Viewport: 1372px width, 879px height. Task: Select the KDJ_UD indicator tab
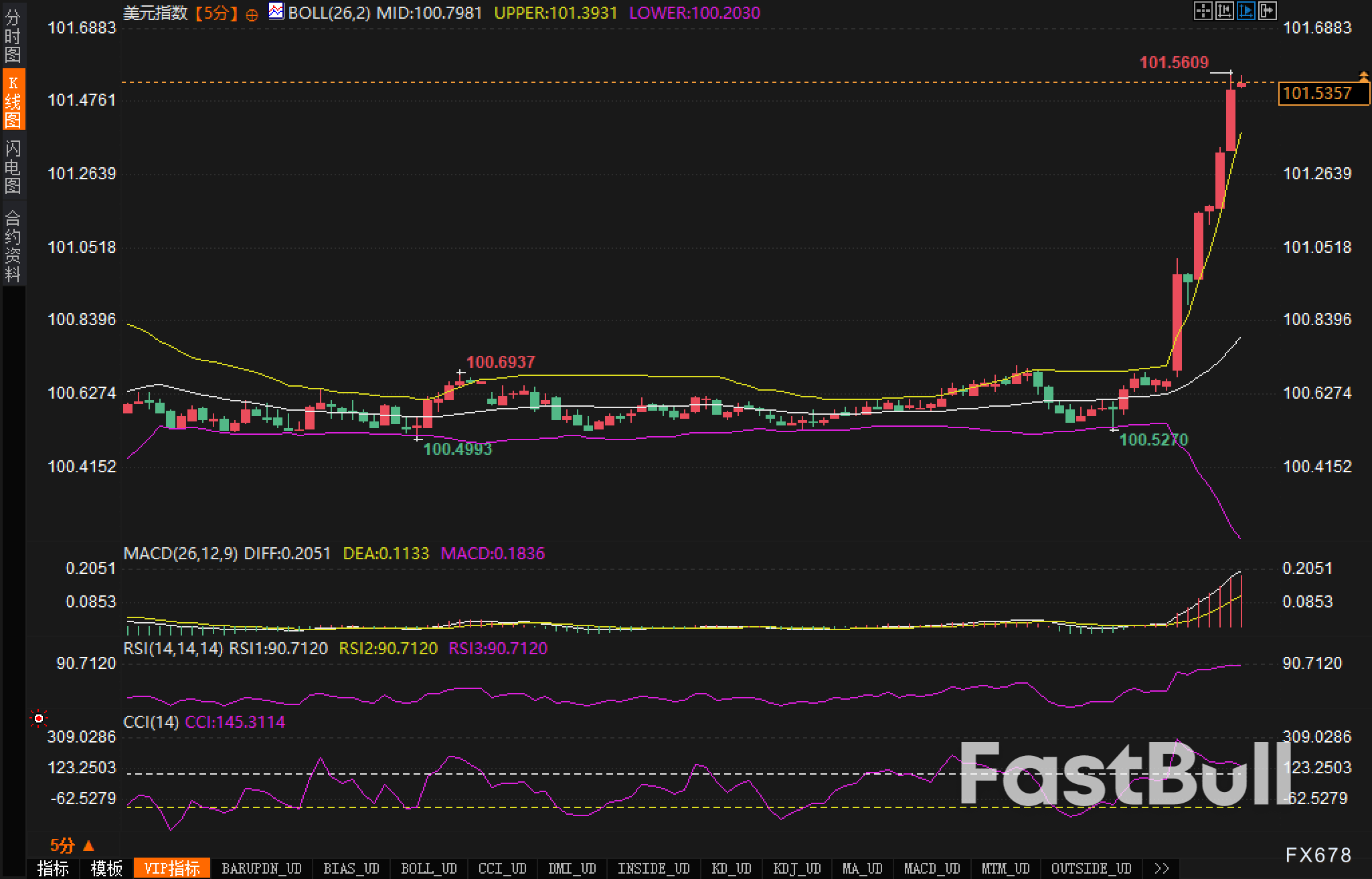coord(796,868)
